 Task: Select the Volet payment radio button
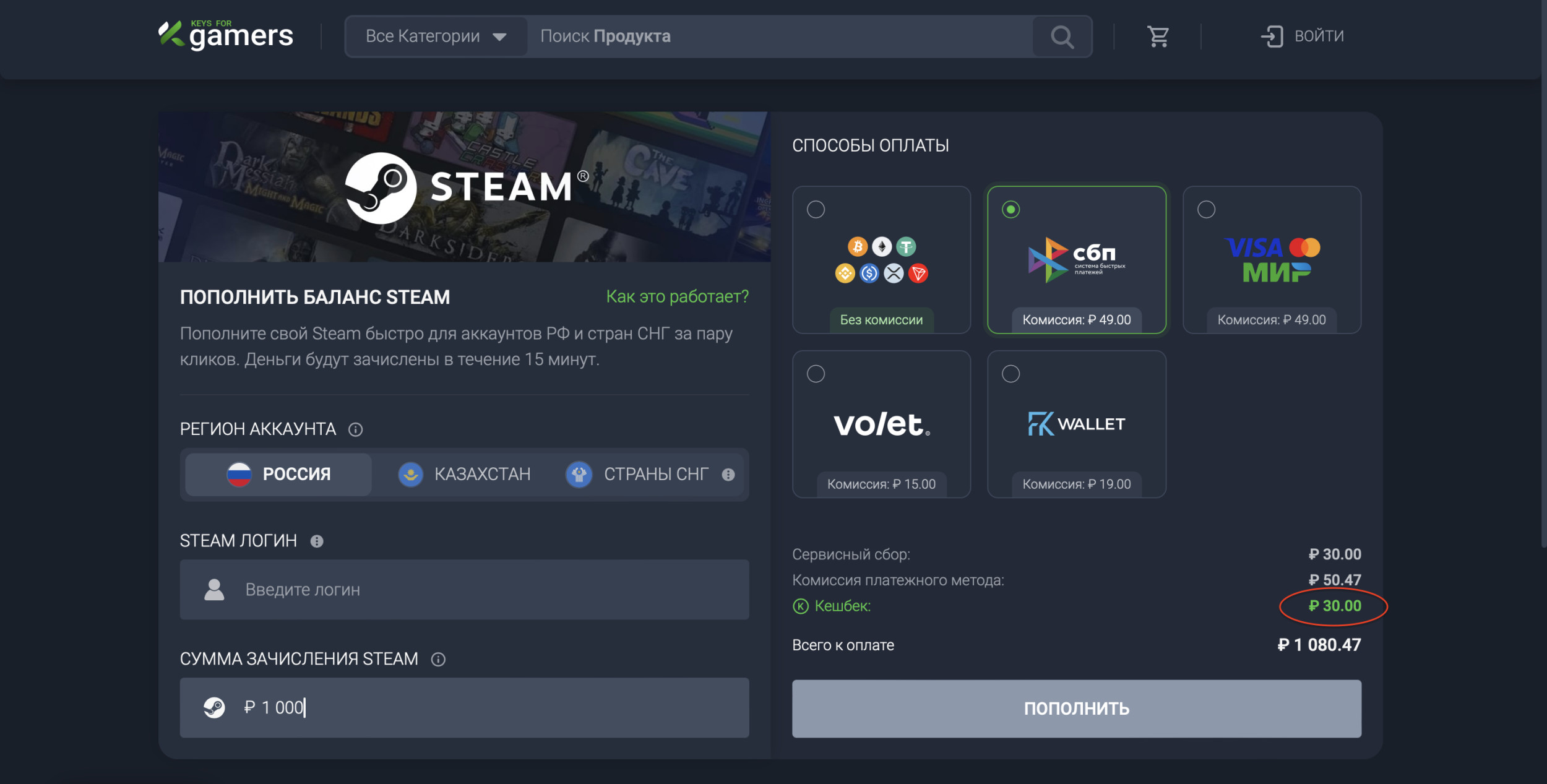click(x=816, y=374)
